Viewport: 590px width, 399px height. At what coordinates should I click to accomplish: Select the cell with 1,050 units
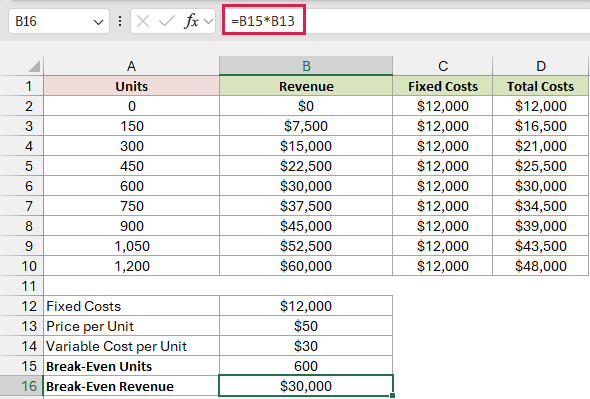click(131, 246)
